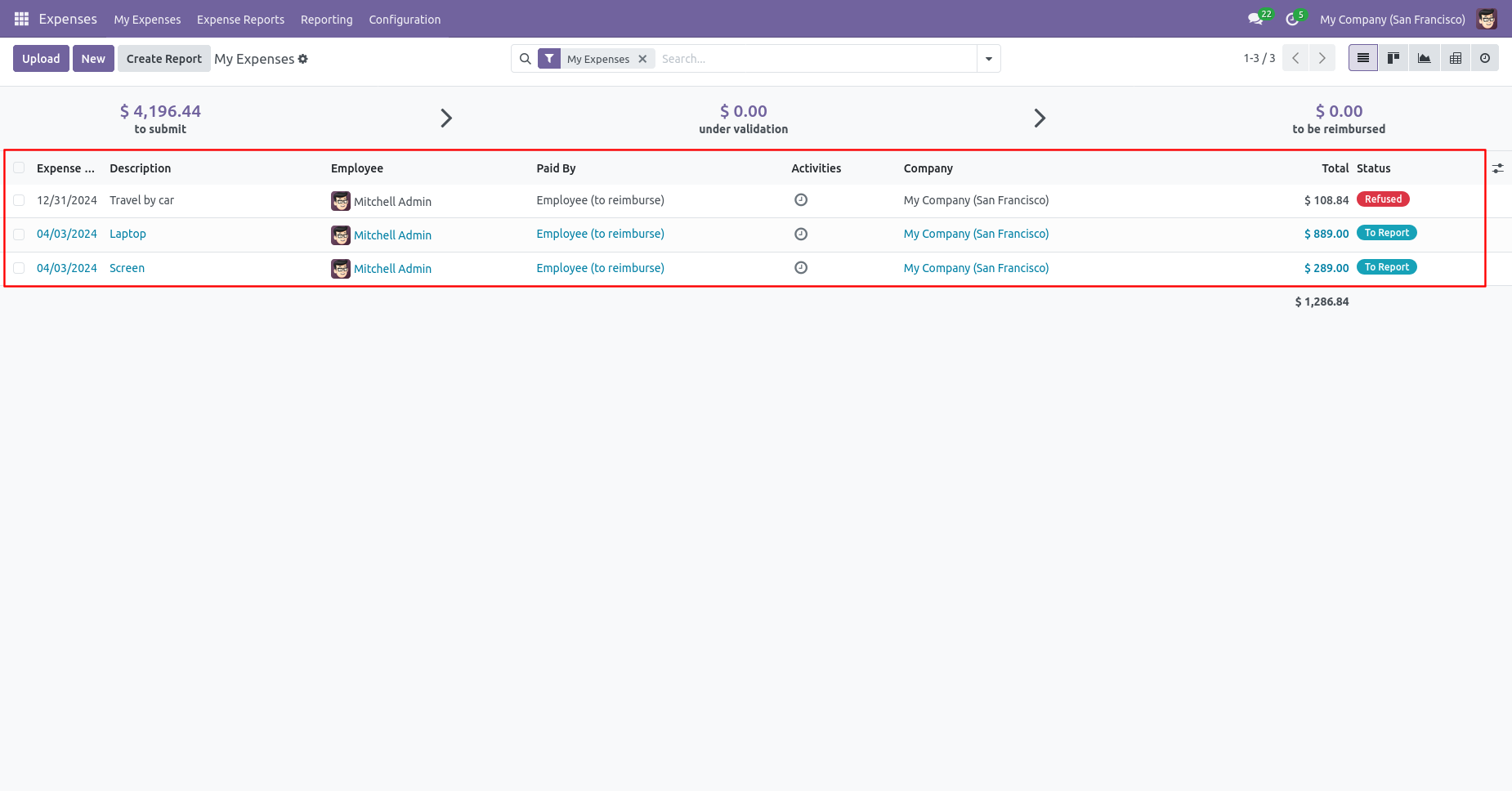1512x791 pixels.
Task: Open the Laptop expense link
Action: 127,234
